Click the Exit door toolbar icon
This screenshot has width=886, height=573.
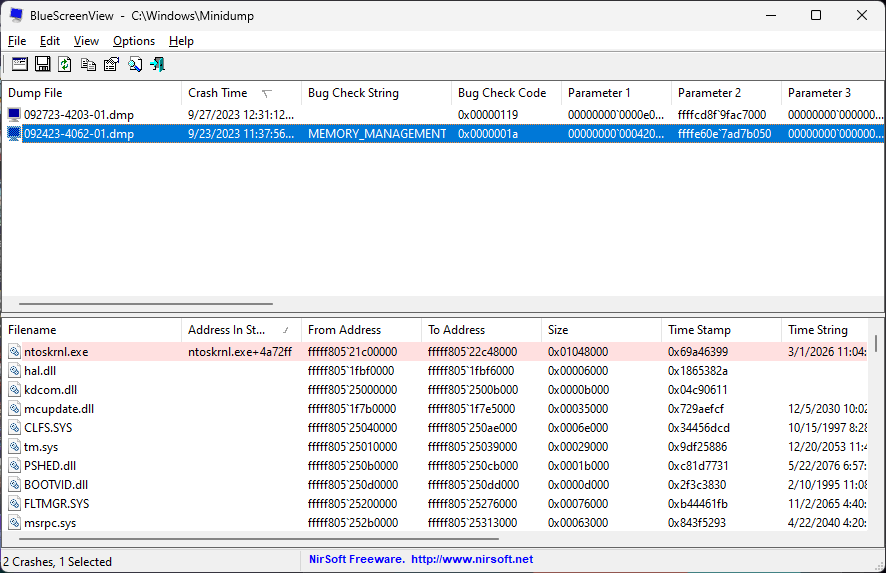click(x=157, y=64)
